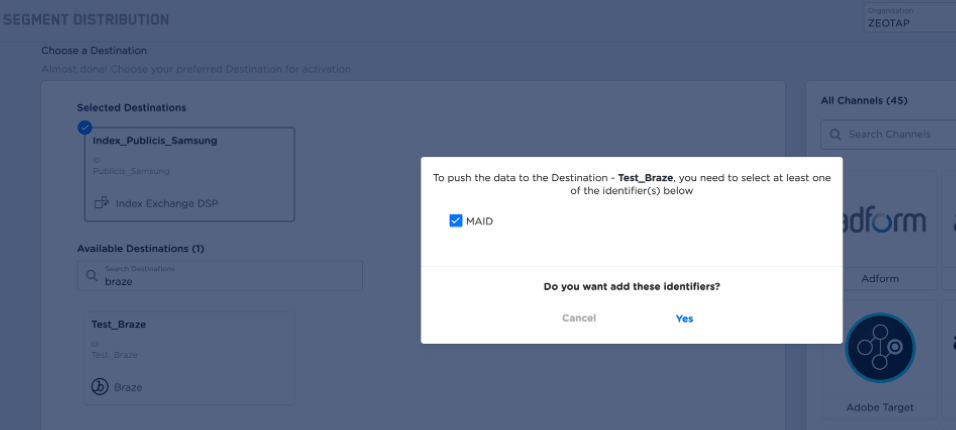The image size is (956, 430).
Task: Select the Adobe Target channel icon
Action: pyautogui.click(x=879, y=347)
